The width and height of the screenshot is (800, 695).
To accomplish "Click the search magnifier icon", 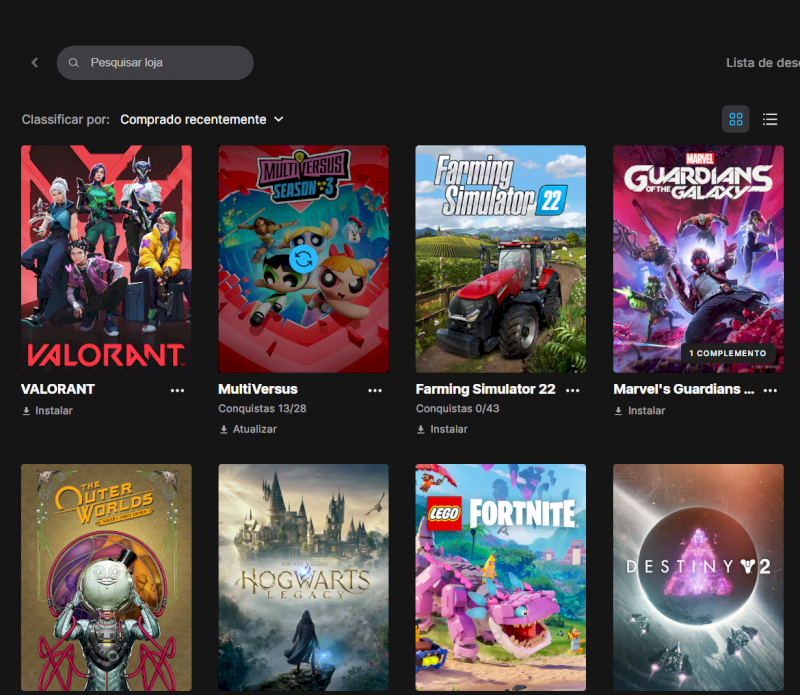I will point(73,63).
